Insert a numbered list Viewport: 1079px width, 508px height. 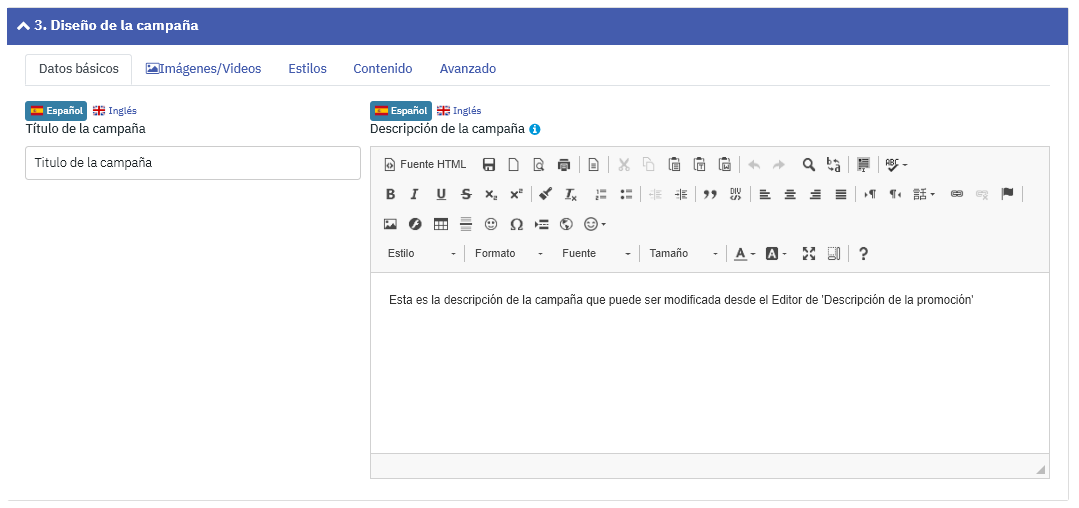pyautogui.click(x=601, y=194)
